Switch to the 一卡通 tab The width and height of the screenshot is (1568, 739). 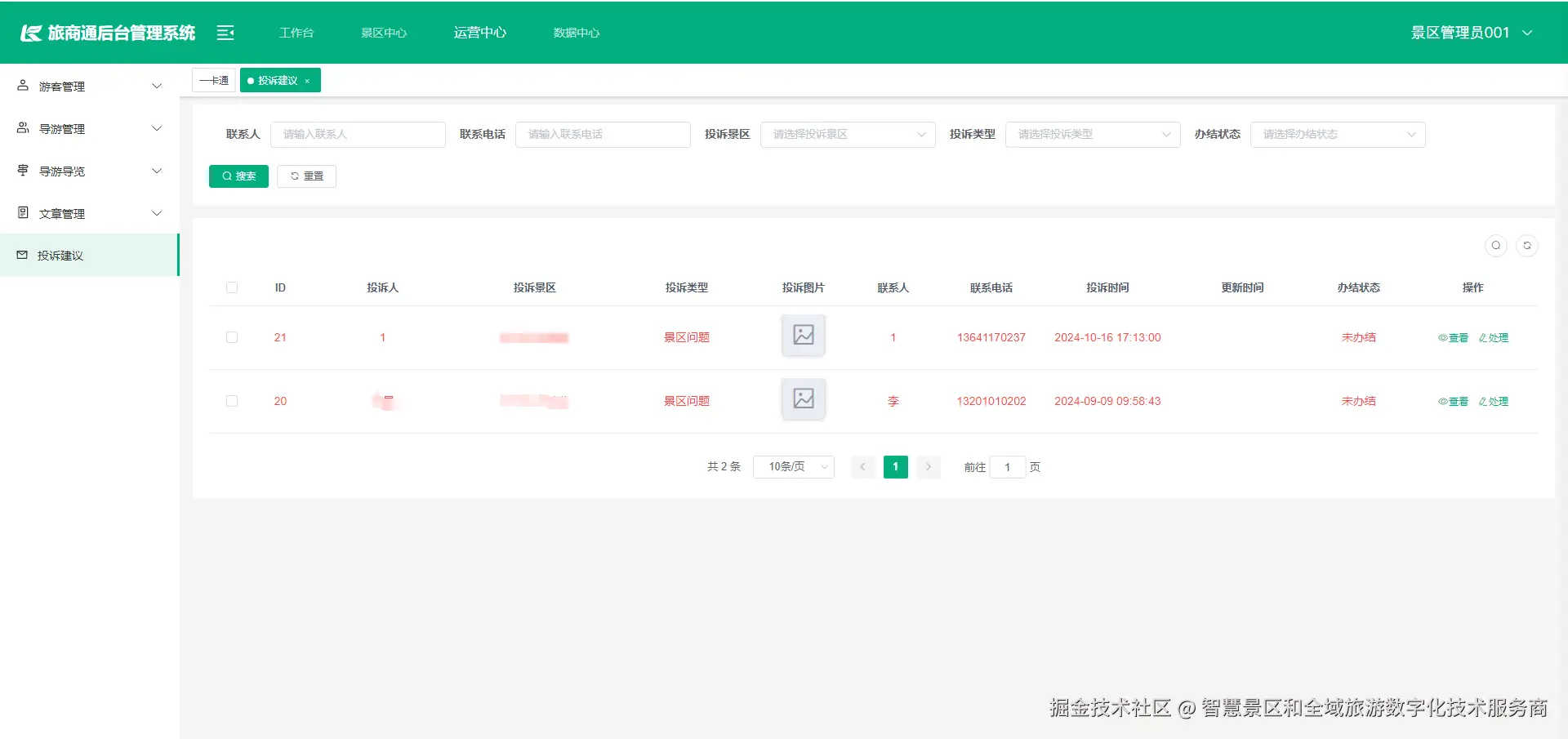click(x=213, y=80)
